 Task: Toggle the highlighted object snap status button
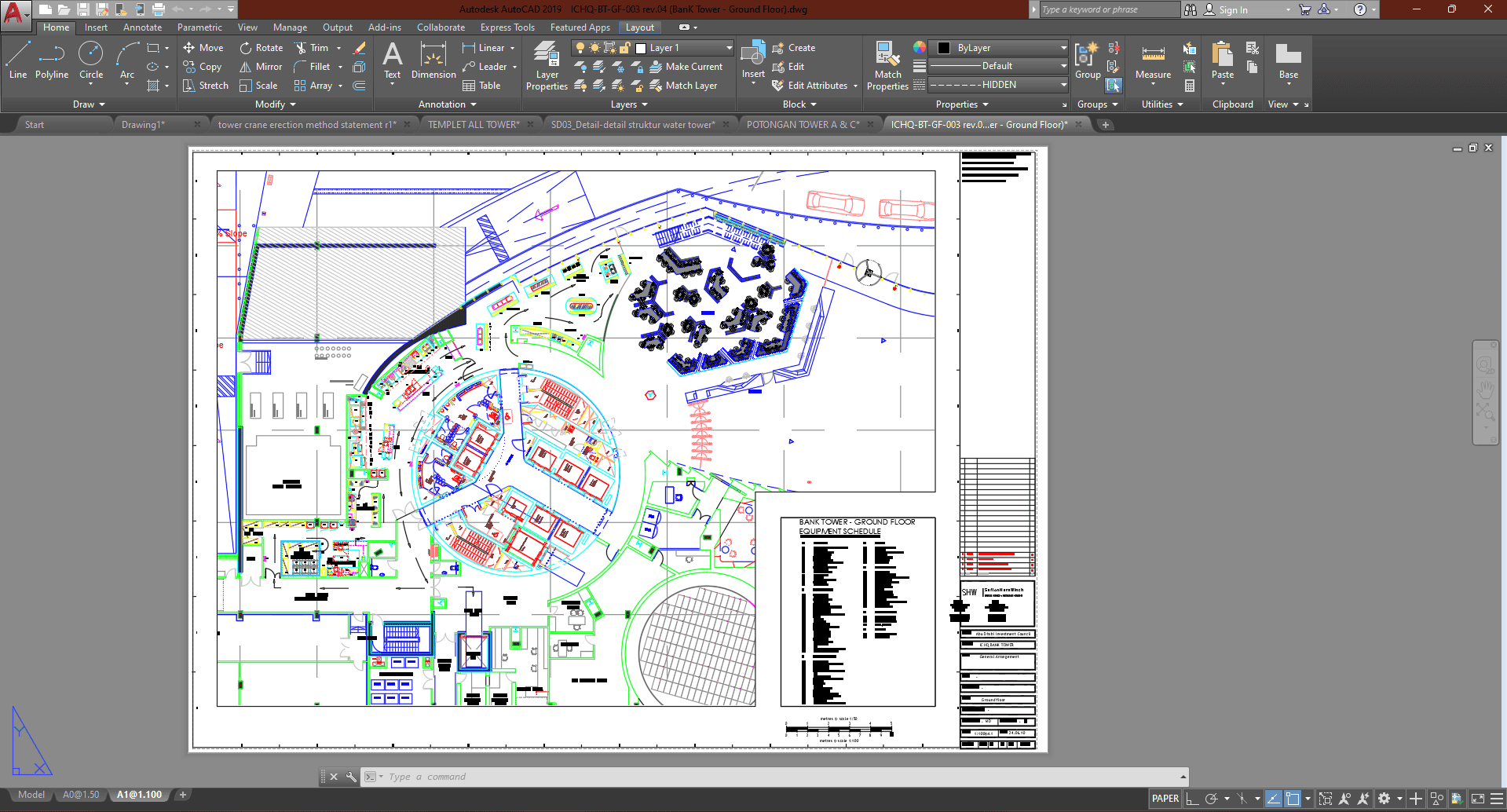pyautogui.click(x=1293, y=799)
